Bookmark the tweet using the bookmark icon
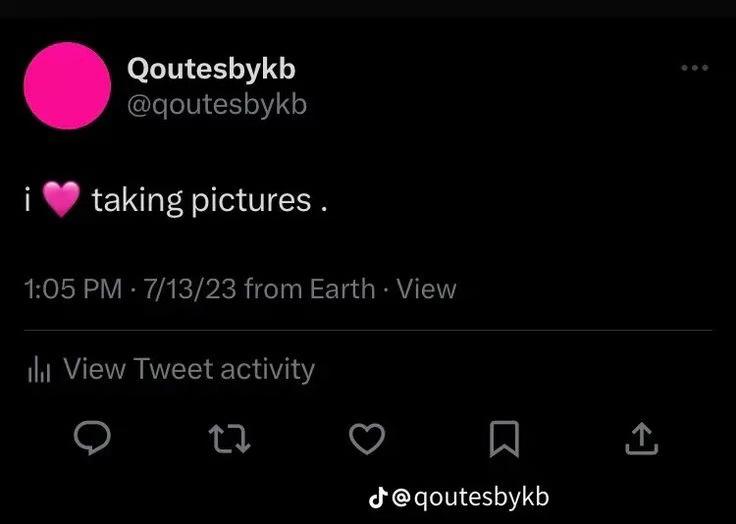Image resolution: width=736 pixels, height=524 pixels. (x=505, y=439)
